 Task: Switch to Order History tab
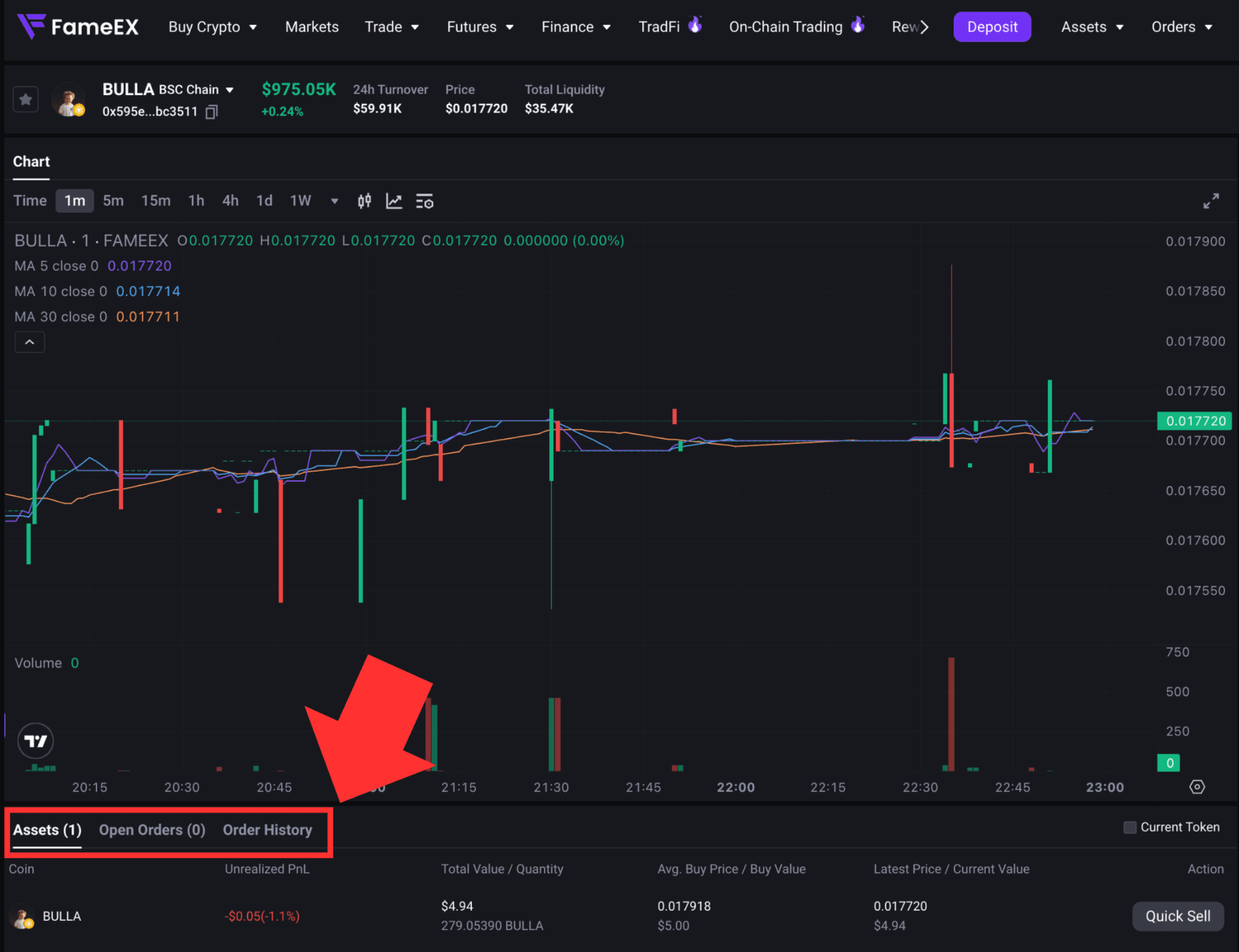[267, 830]
